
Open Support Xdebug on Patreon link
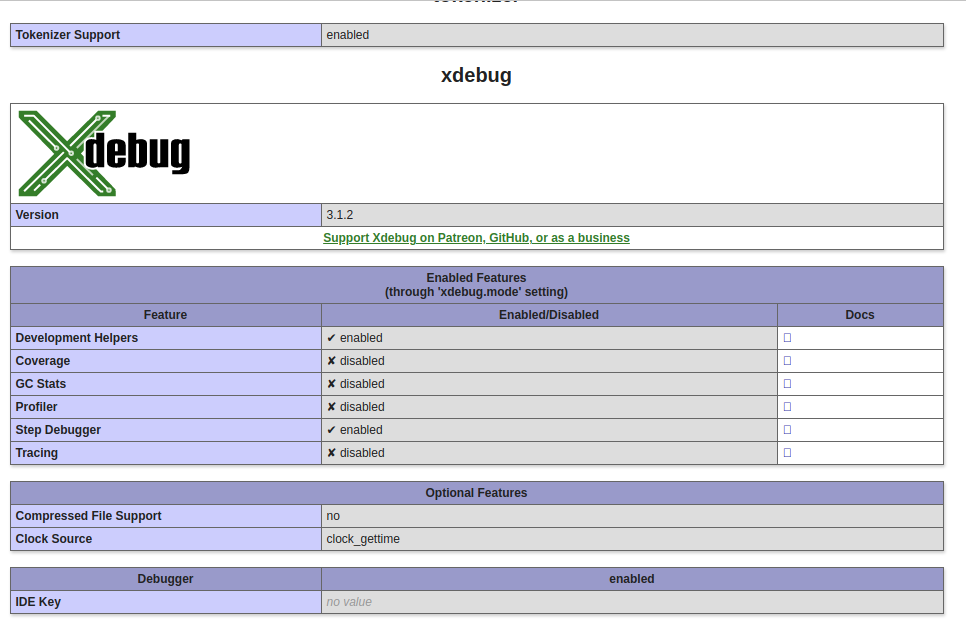point(476,238)
